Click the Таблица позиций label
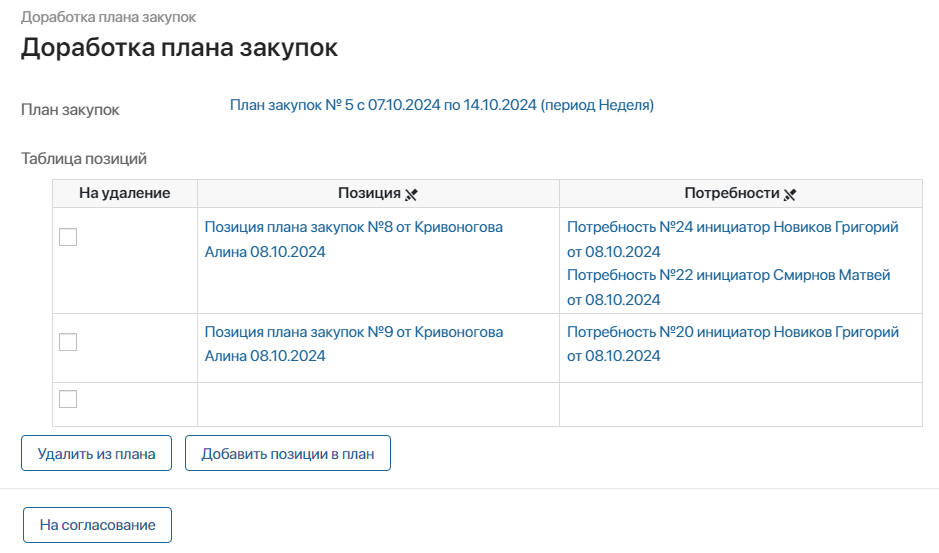Viewport: 939px width, 553px height. [84, 159]
